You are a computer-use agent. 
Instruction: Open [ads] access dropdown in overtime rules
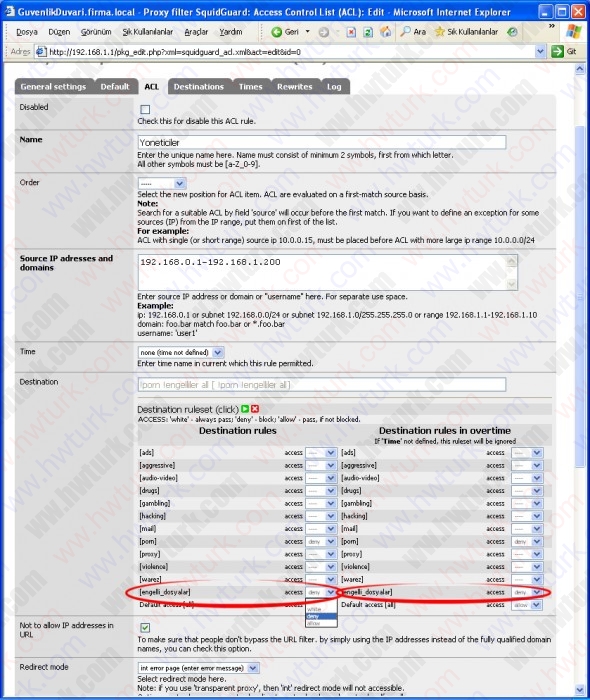pos(527,453)
